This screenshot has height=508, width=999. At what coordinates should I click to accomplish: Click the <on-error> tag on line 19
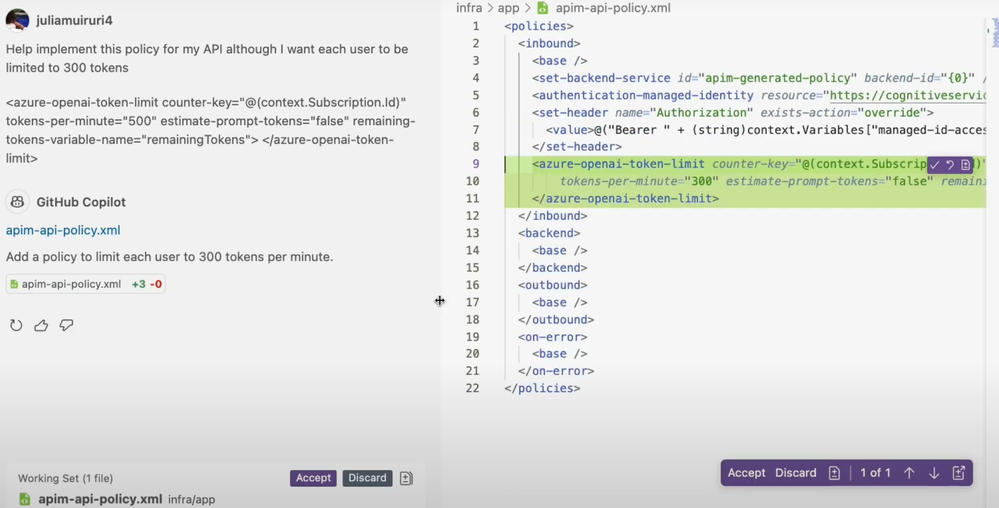(552, 337)
